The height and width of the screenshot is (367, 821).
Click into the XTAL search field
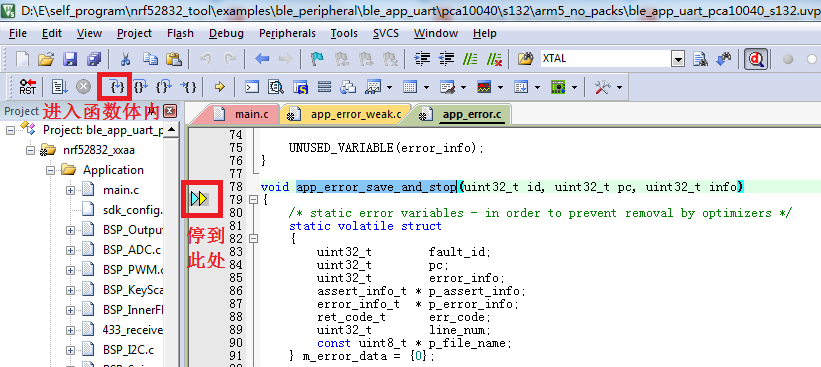point(606,59)
